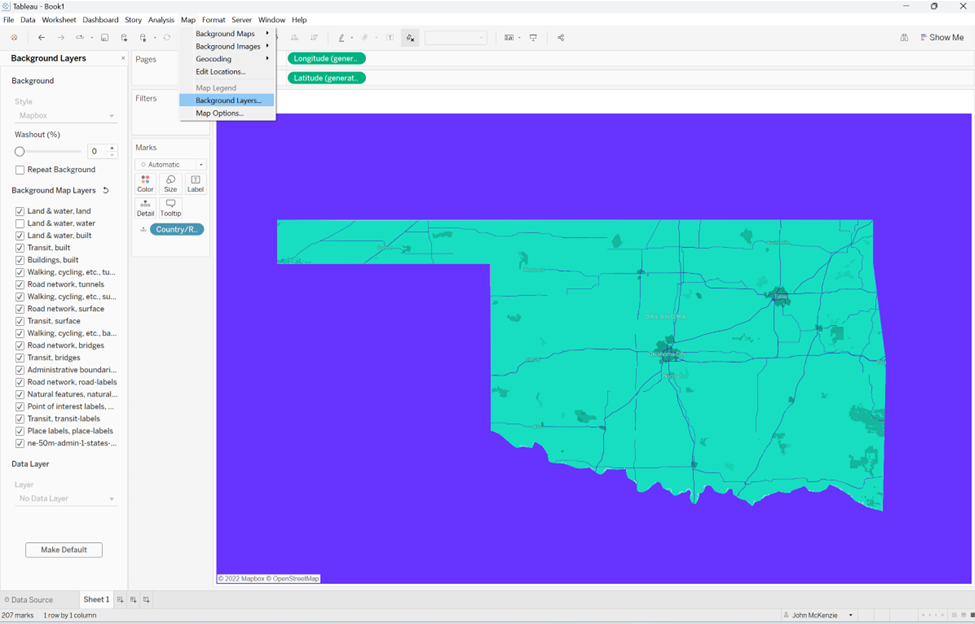This screenshot has height=624, width=975.
Task: Open the Size marks card
Action: click(170, 183)
